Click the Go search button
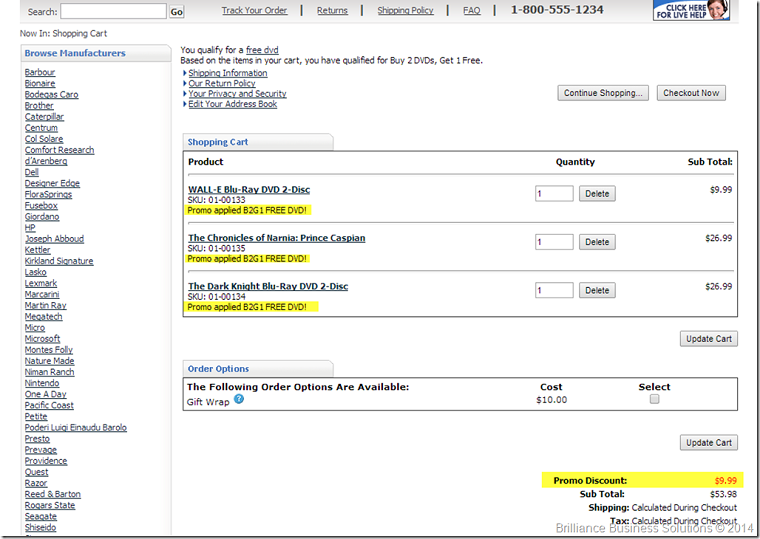 click(176, 12)
